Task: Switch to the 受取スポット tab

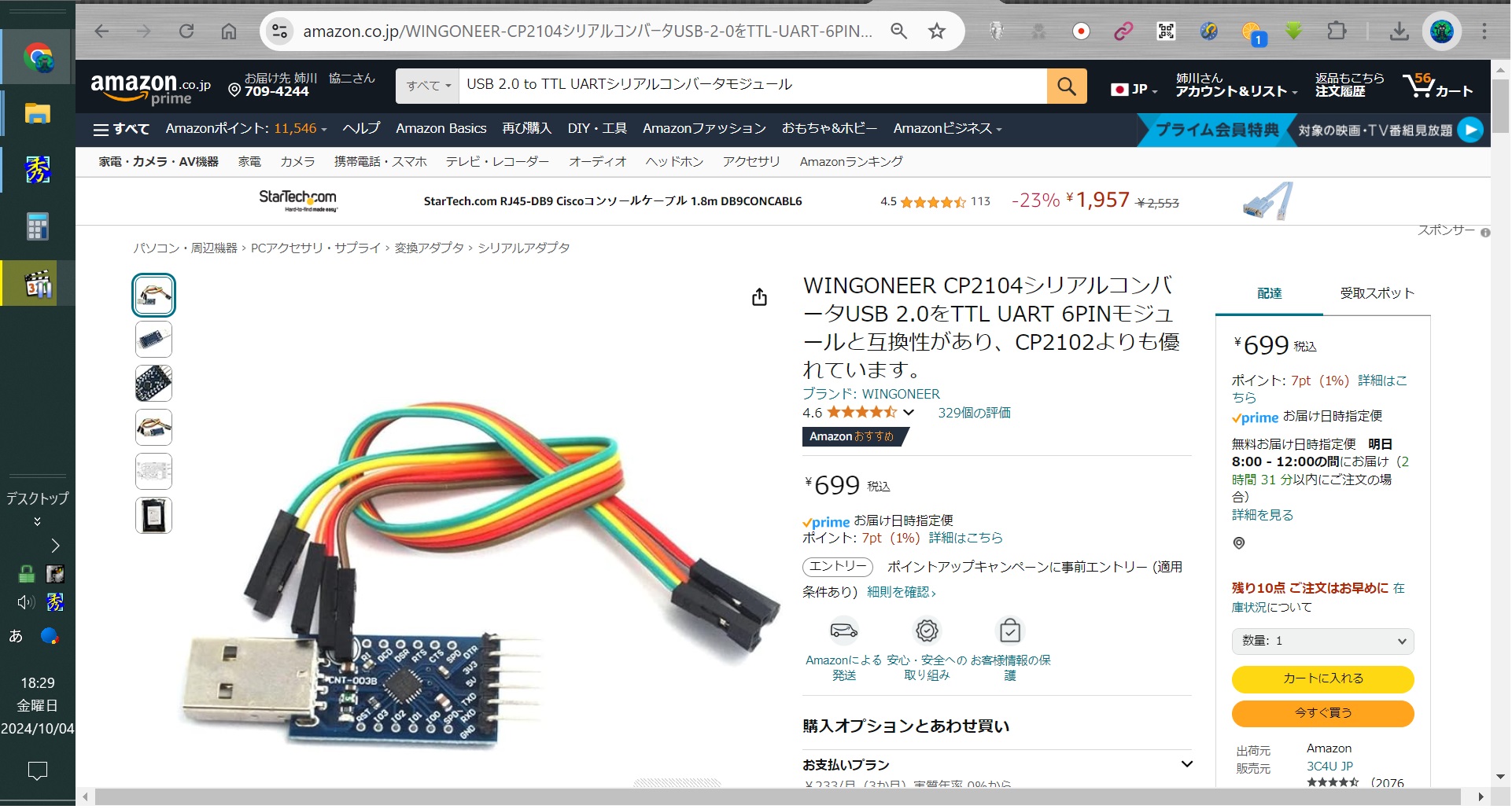Action: pyautogui.click(x=1378, y=293)
